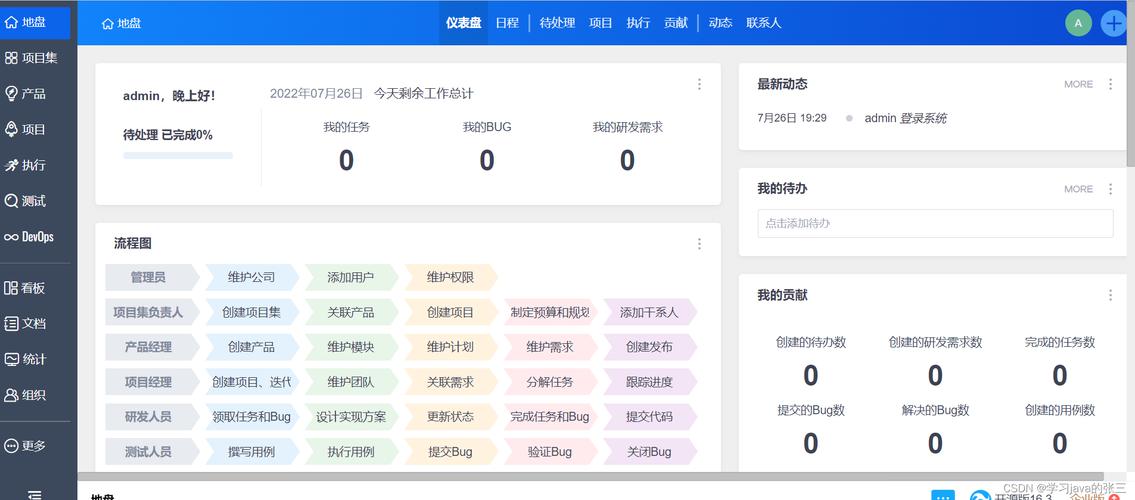
Task: Click 撰写用例 in the flowchart
Action: (251, 452)
